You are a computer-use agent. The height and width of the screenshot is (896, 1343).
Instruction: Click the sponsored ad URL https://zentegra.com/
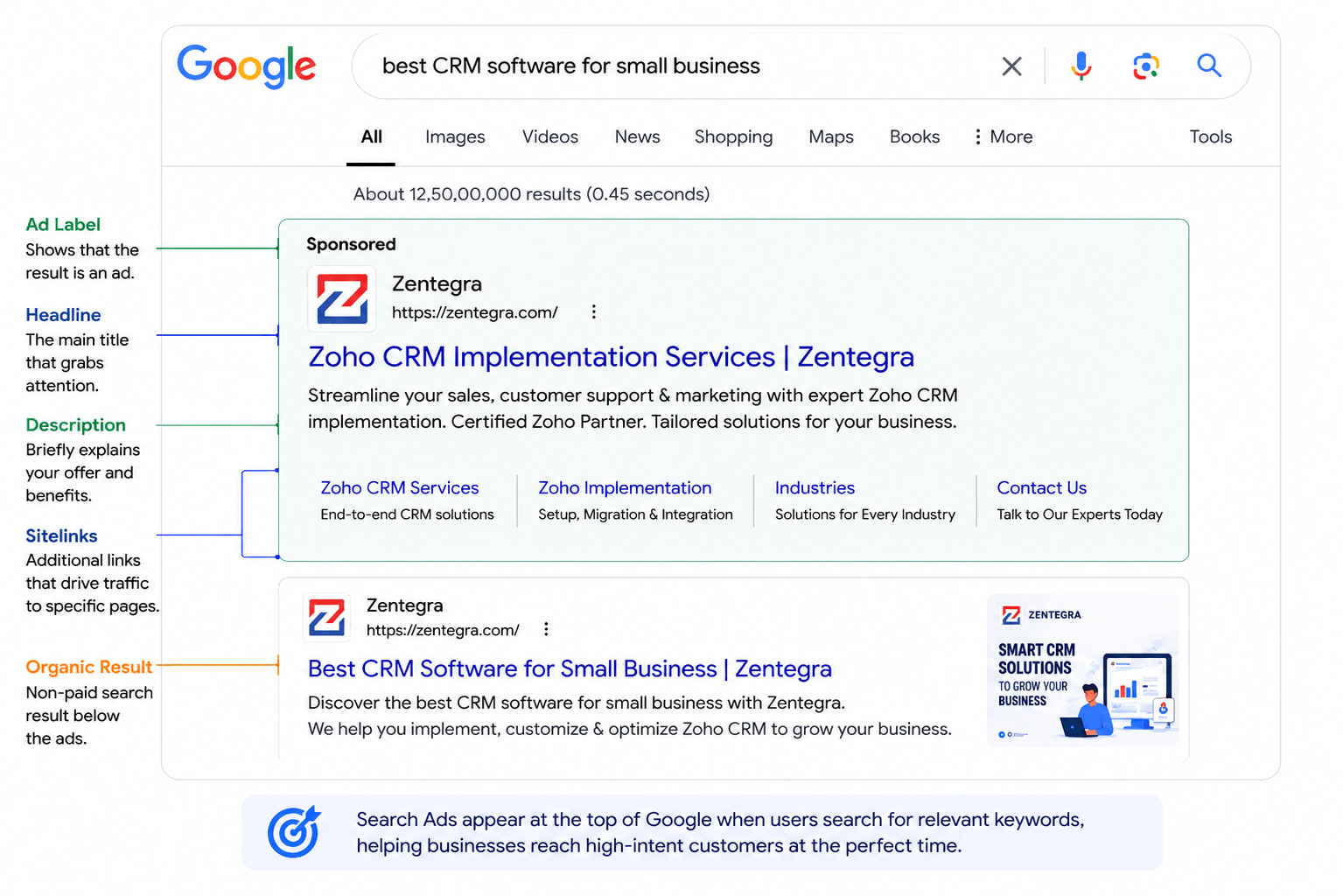474,313
